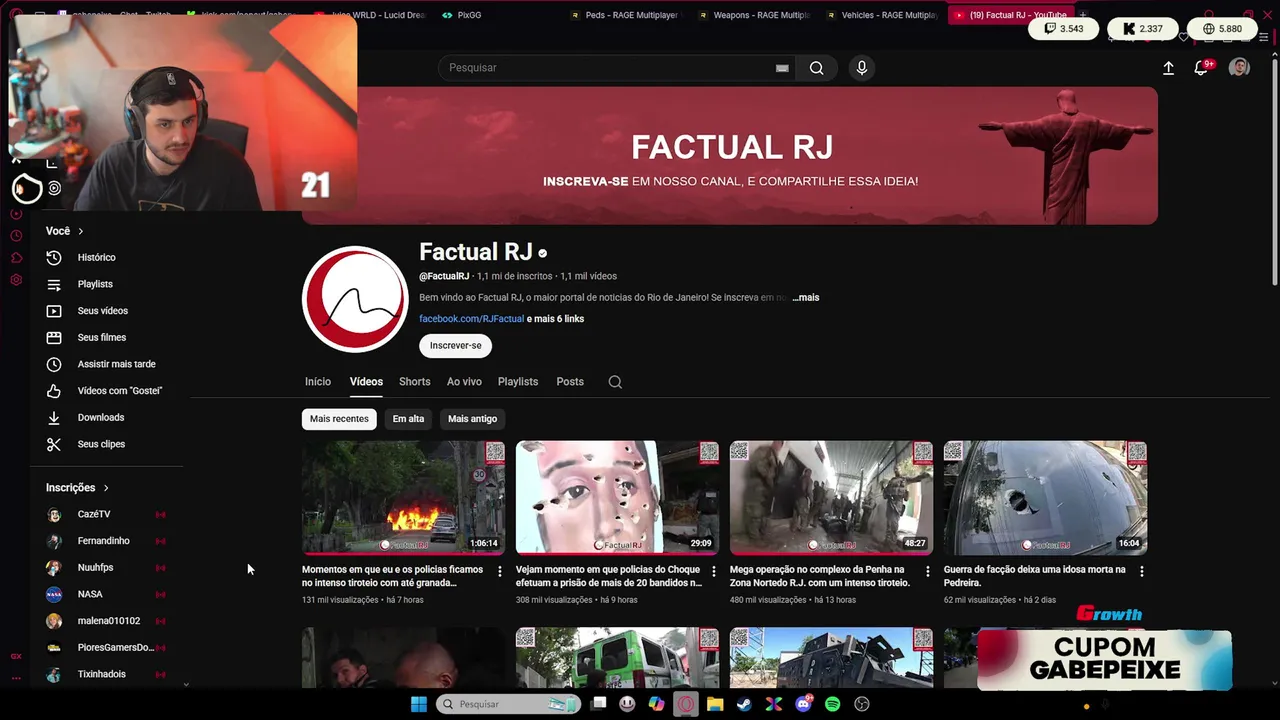This screenshot has height=720, width=1280.
Task: Switch to the Início channel tab
Action: point(318,382)
